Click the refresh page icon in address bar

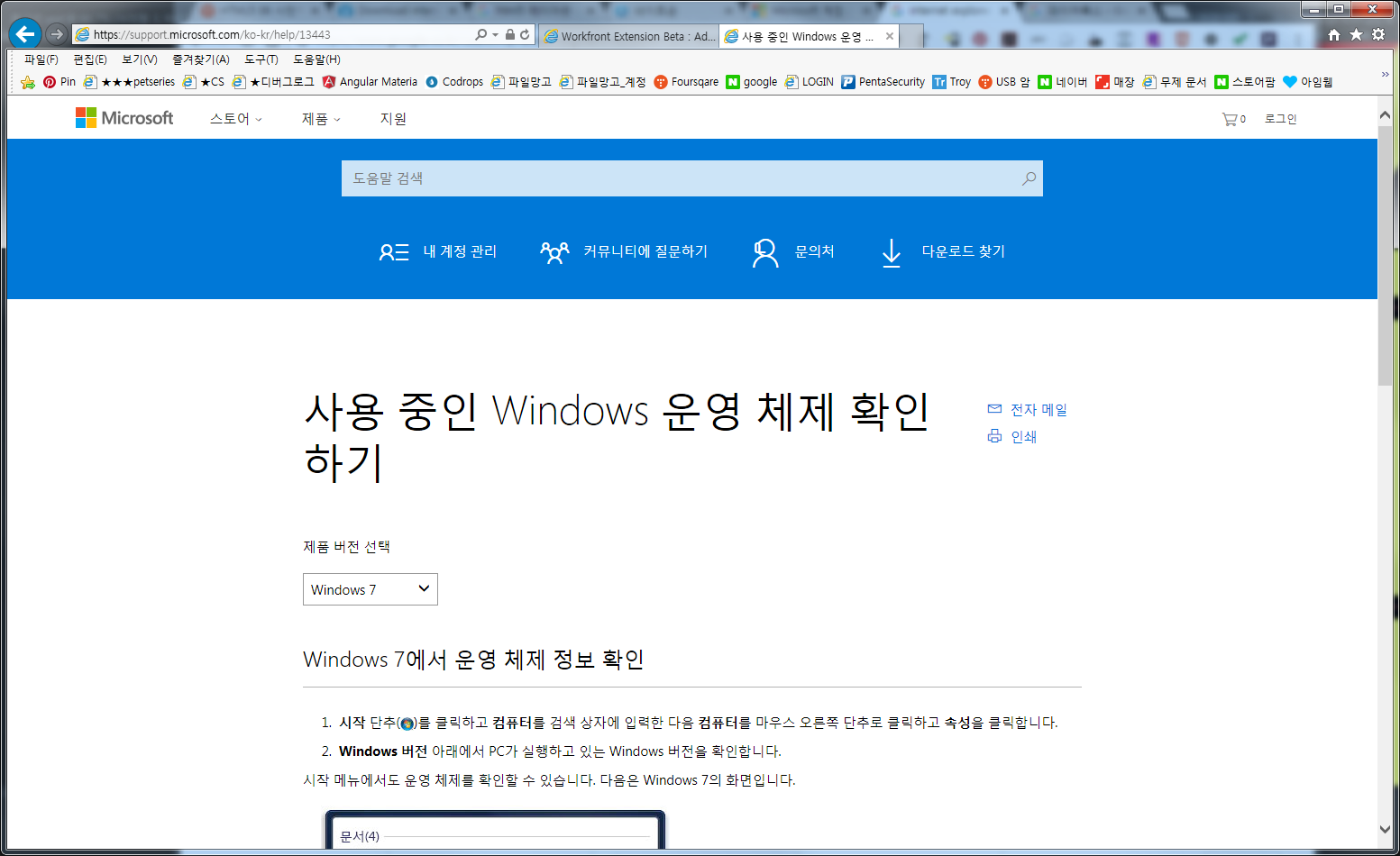point(525,34)
